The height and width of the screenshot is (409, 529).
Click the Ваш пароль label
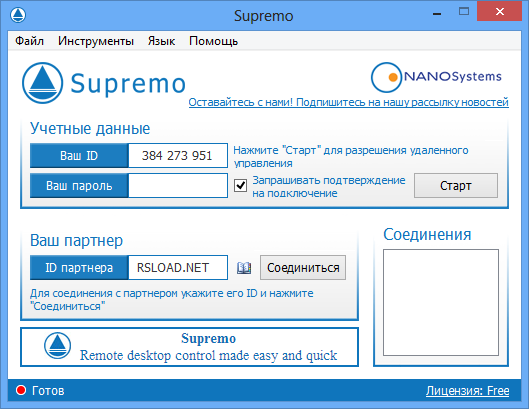[79, 186]
